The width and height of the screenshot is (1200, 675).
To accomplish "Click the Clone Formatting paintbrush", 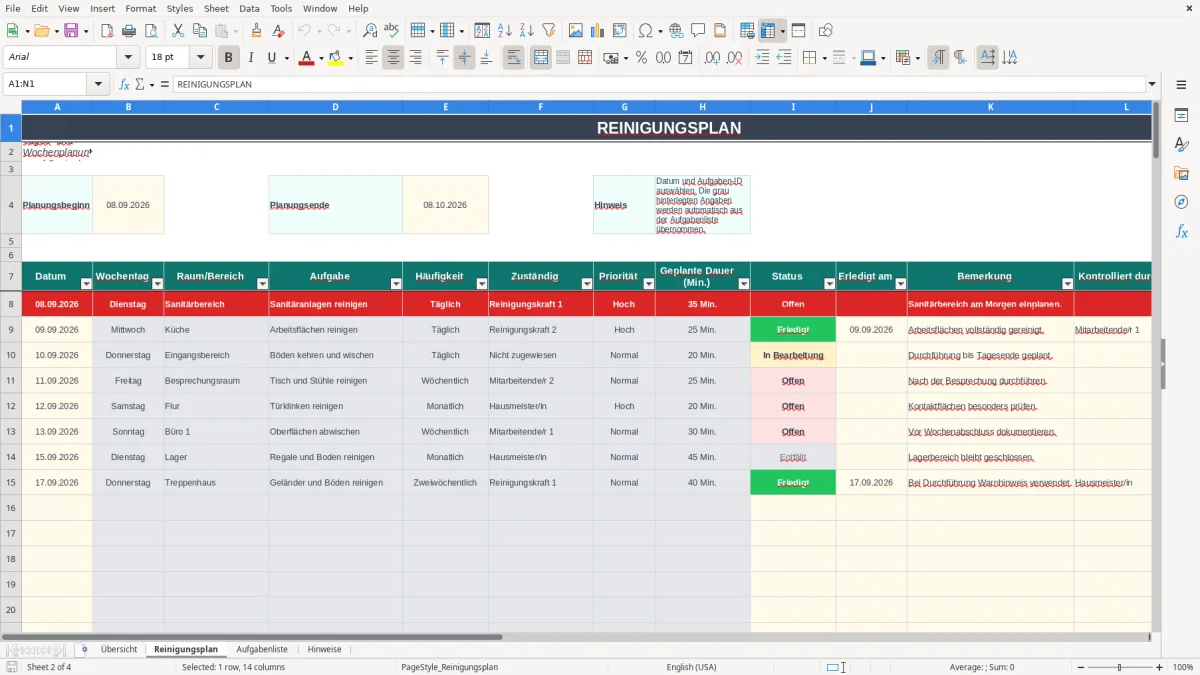I will tap(256, 31).
